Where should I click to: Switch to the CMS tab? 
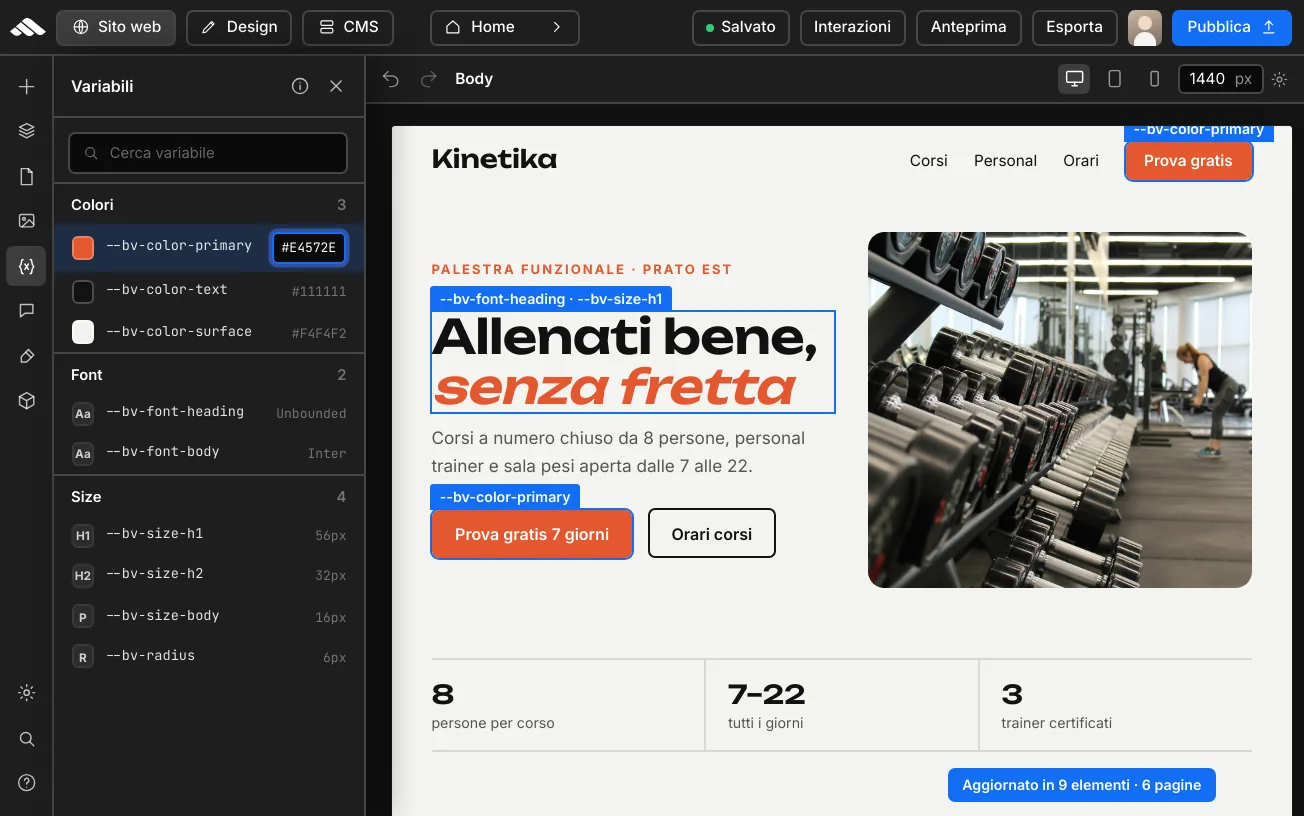[x=348, y=28]
